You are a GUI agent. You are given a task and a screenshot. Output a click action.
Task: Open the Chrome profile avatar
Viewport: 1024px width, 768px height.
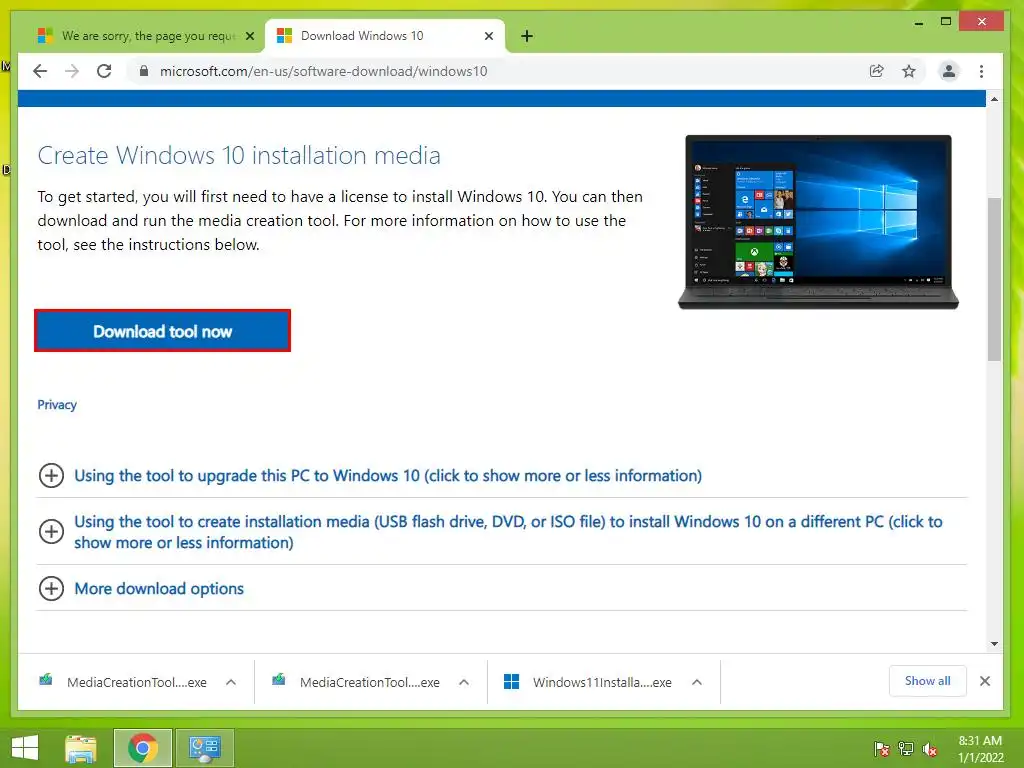948,71
